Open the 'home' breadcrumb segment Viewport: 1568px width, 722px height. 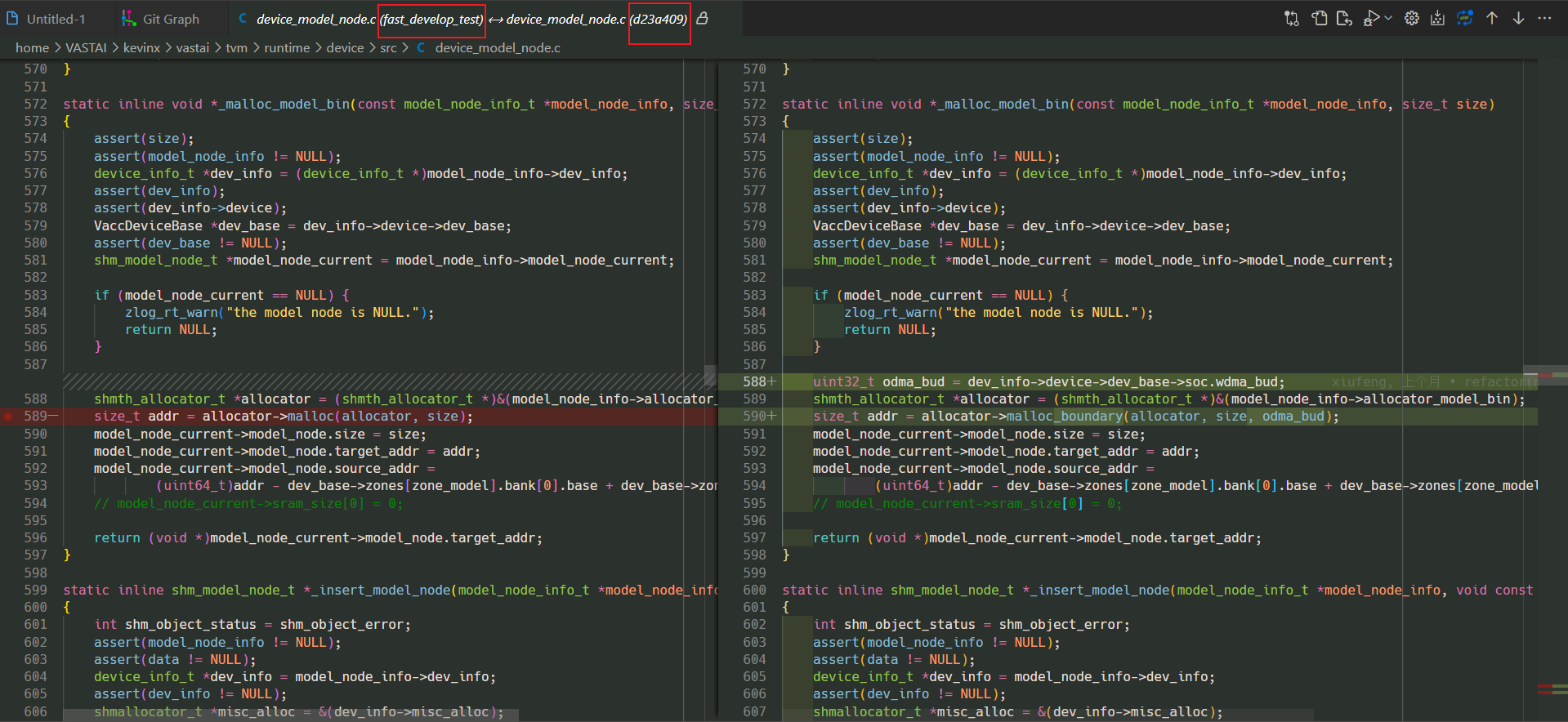[x=32, y=48]
